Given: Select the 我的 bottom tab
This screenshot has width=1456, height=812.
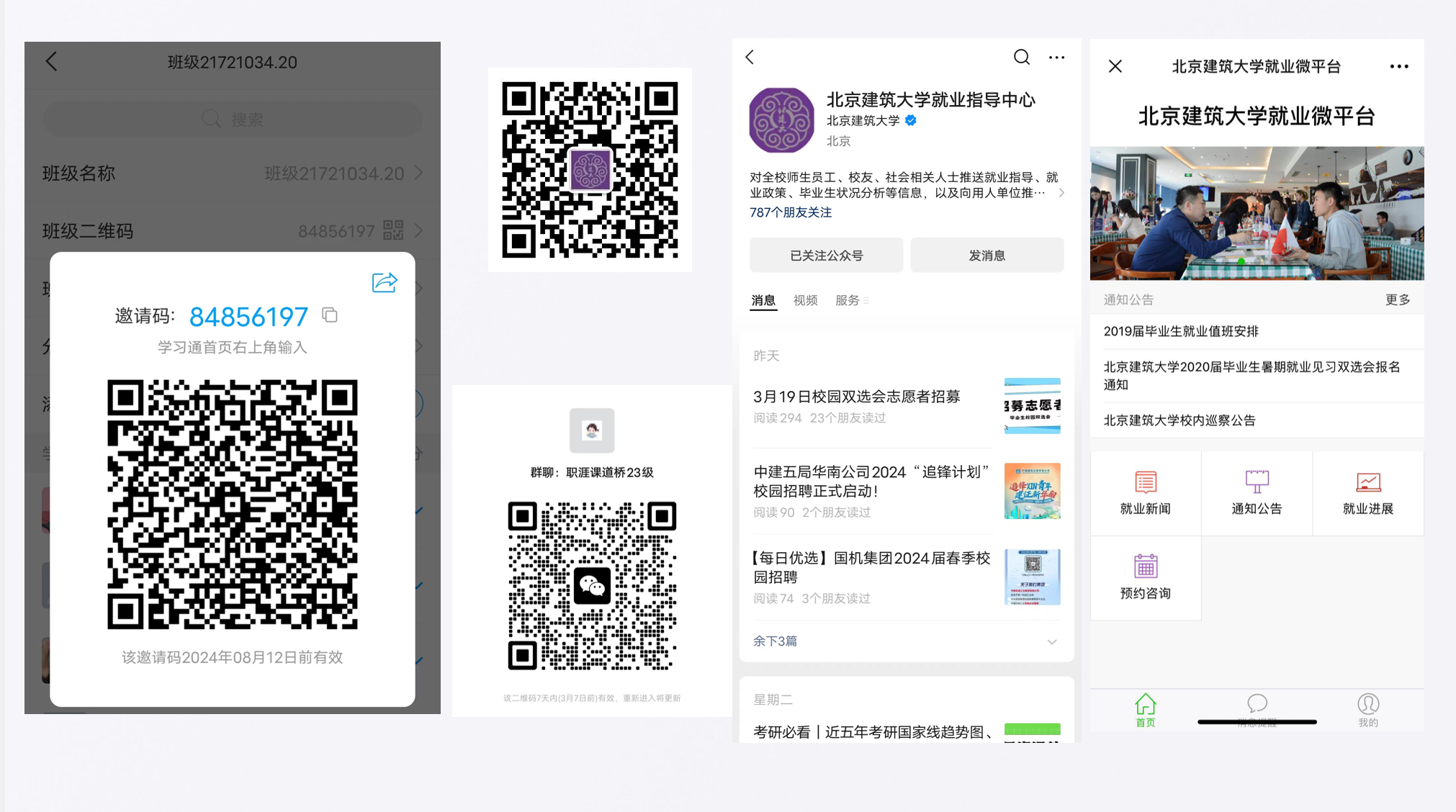Looking at the screenshot, I should pos(1367,709).
